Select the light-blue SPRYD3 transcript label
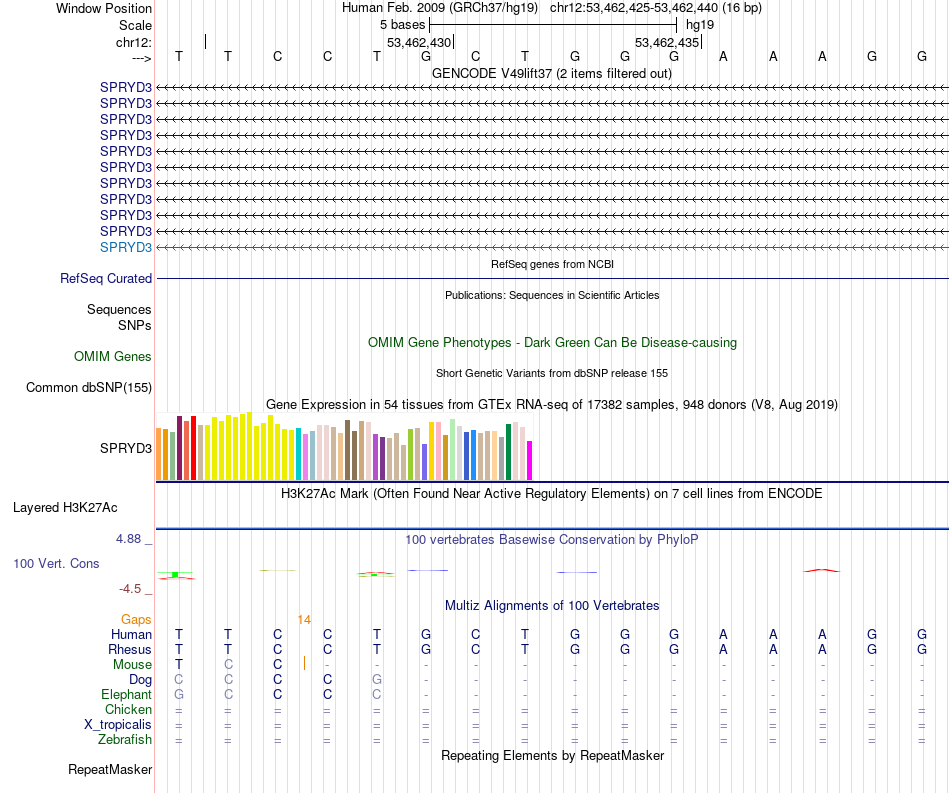This screenshot has width=950, height=793. click(x=126, y=247)
